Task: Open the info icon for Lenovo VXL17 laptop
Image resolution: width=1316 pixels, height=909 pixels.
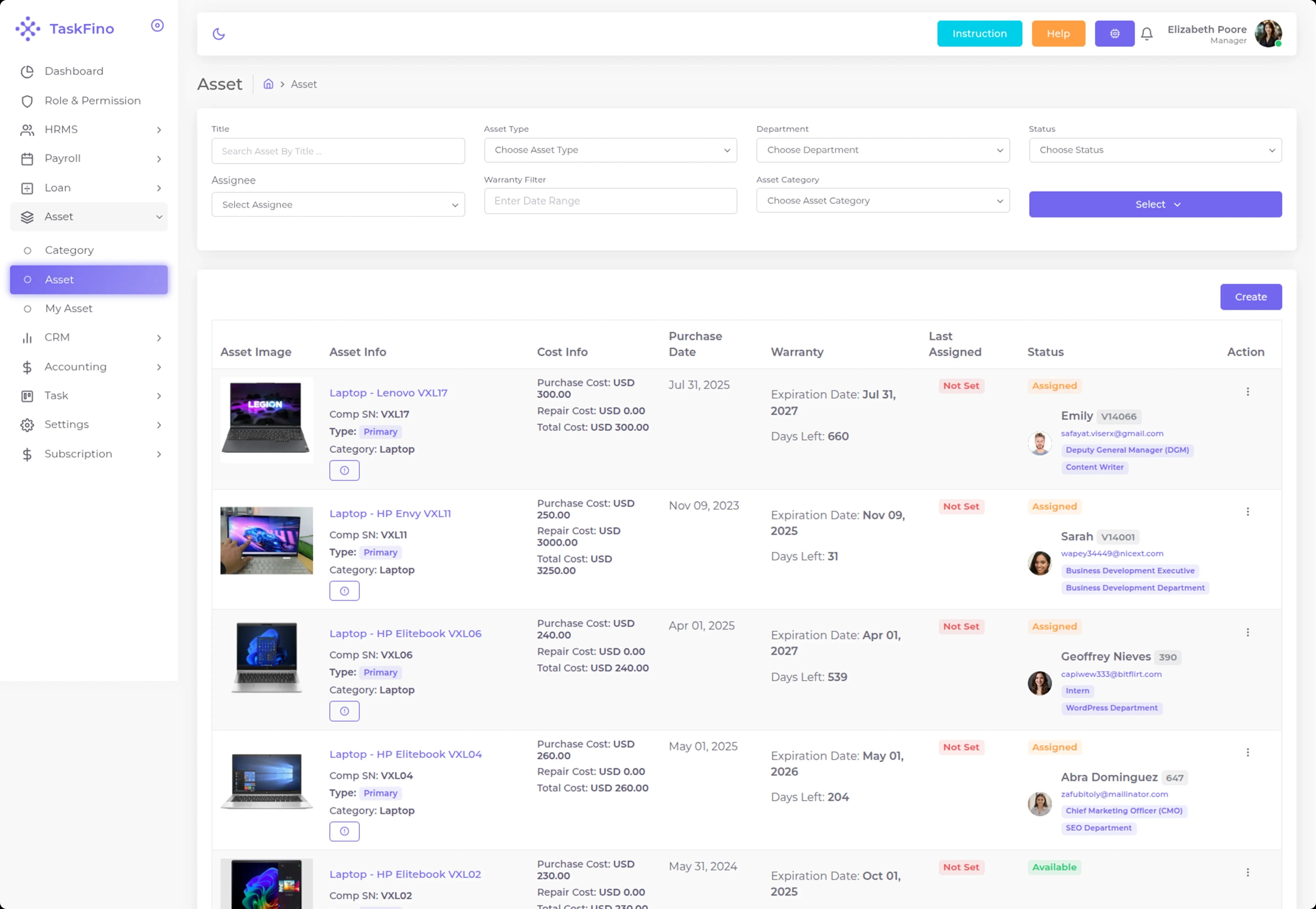Action: click(x=344, y=470)
